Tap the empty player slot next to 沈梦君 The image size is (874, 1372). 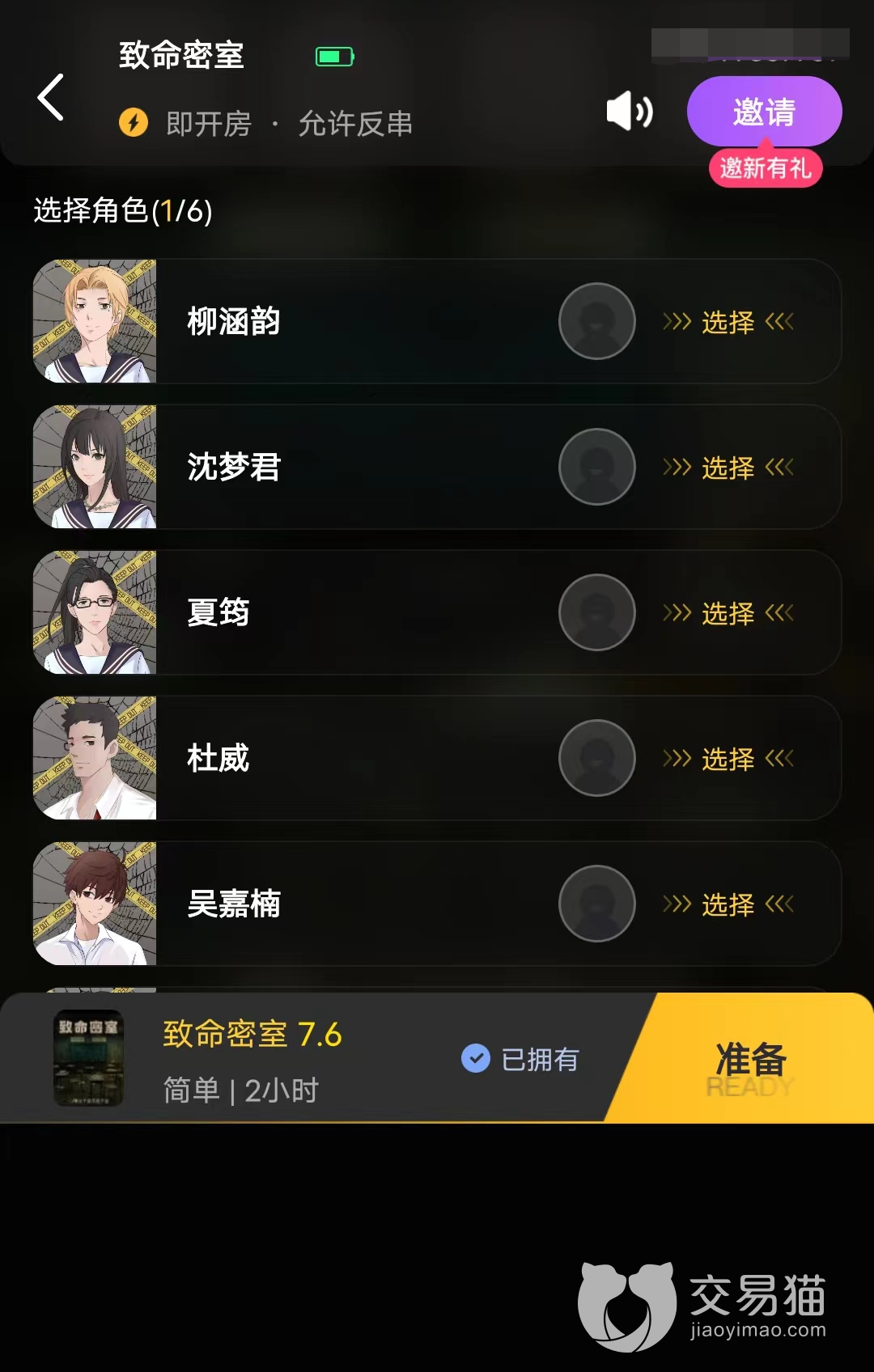click(x=597, y=467)
